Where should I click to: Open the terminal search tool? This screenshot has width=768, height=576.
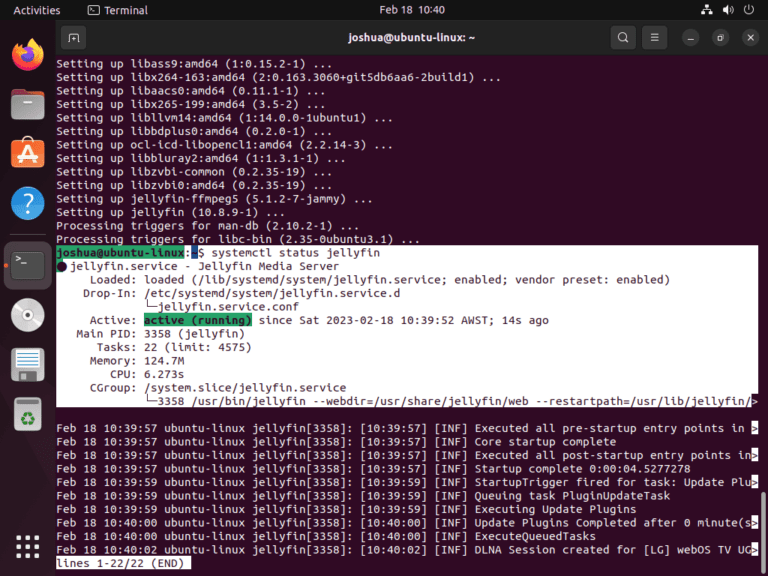click(x=623, y=38)
